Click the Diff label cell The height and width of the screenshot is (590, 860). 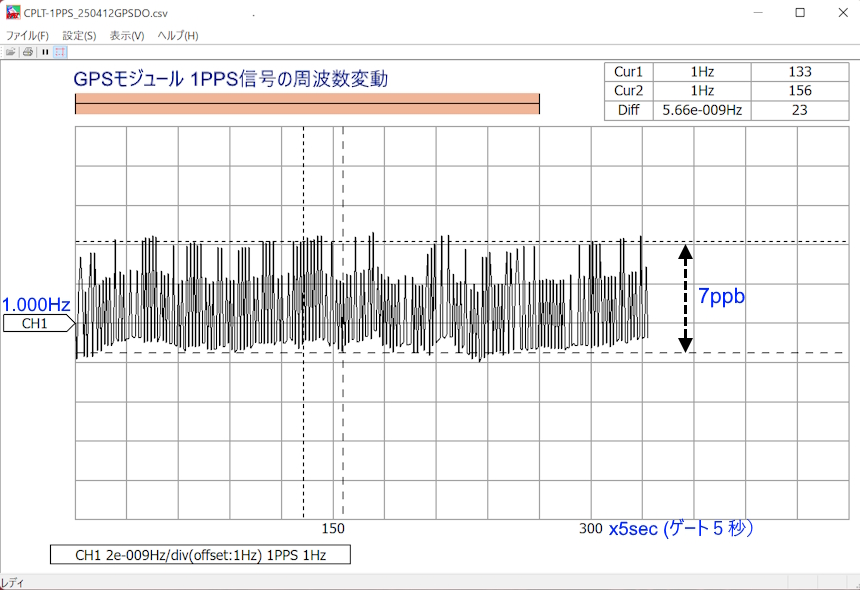pos(629,110)
